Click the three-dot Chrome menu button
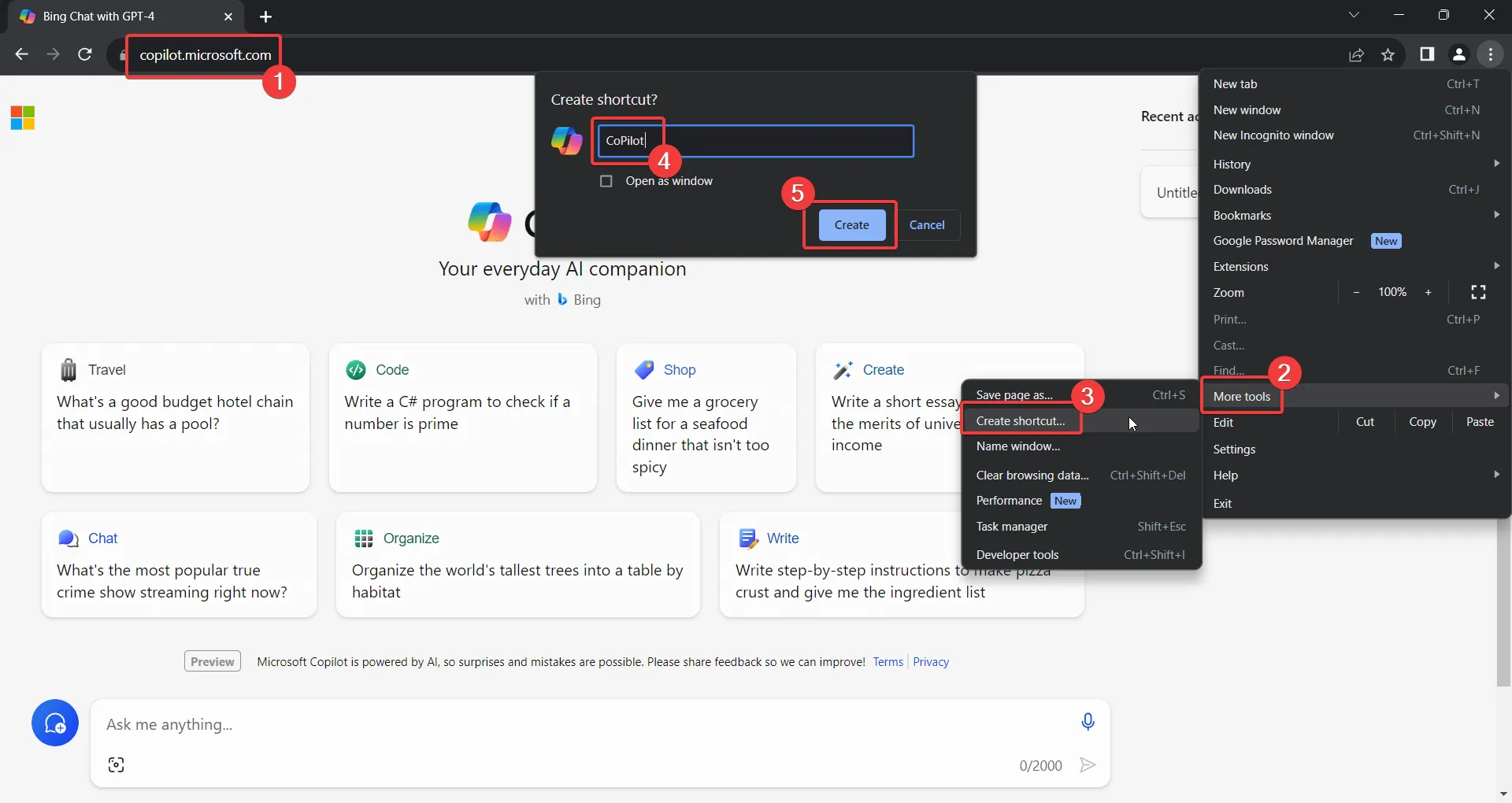Screen dimensions: 1512x803 tap(1491, 54)
